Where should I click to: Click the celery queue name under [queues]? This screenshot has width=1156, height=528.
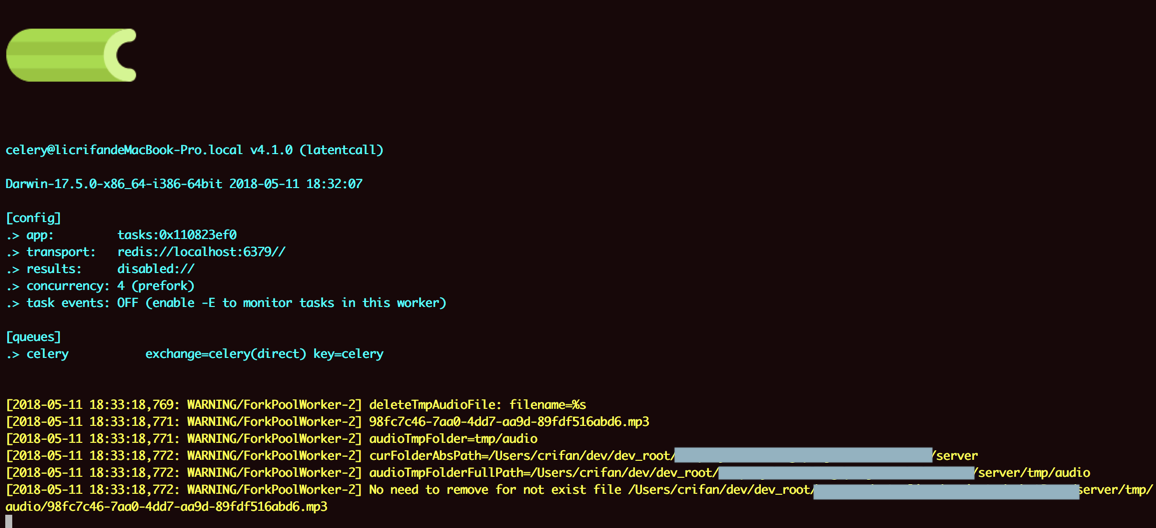tap(47, 354)
